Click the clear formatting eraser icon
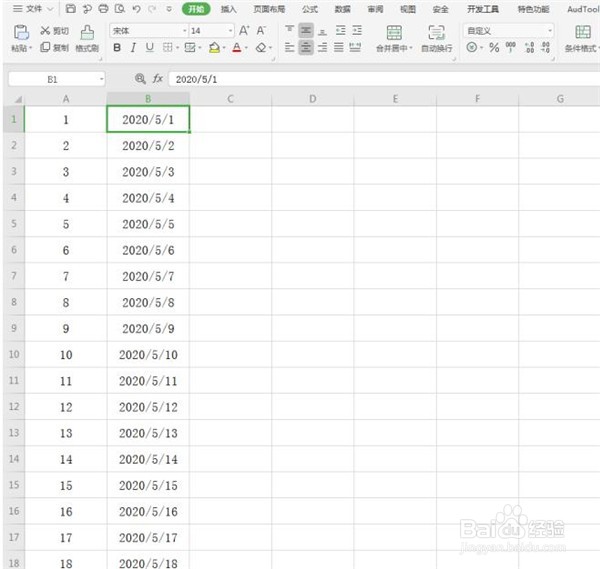Viewport: 600px width, 569px height. [x=261, y=47]
